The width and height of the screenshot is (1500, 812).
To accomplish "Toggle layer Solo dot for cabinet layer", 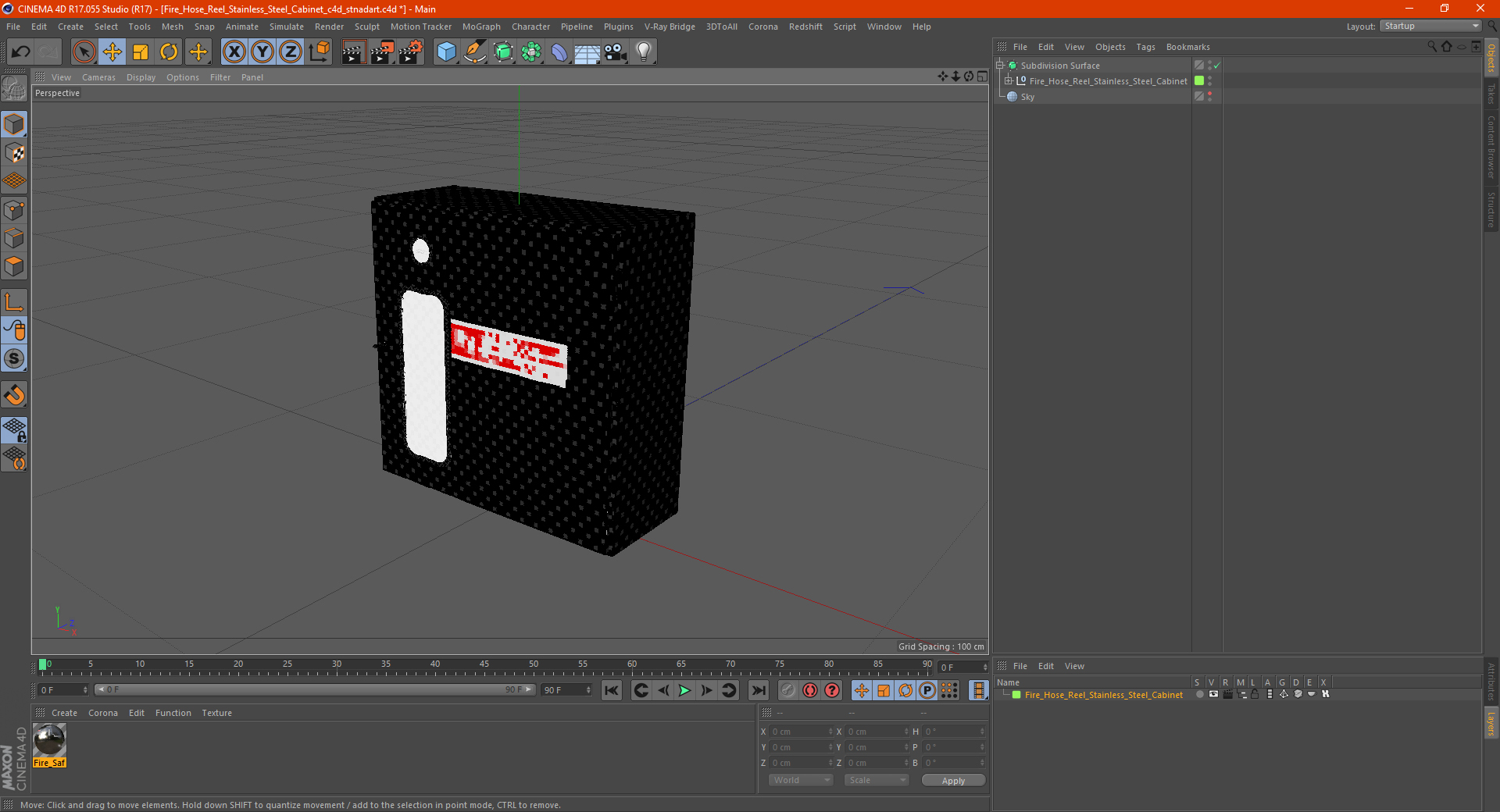I will click(1199, 694).
